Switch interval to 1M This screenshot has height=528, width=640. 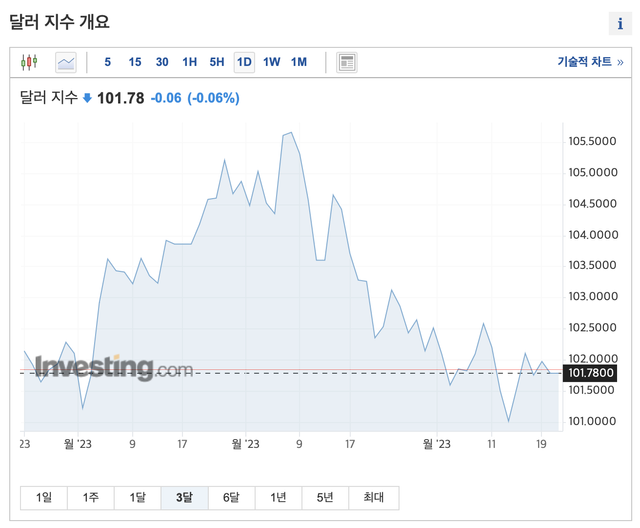[298, 62]
